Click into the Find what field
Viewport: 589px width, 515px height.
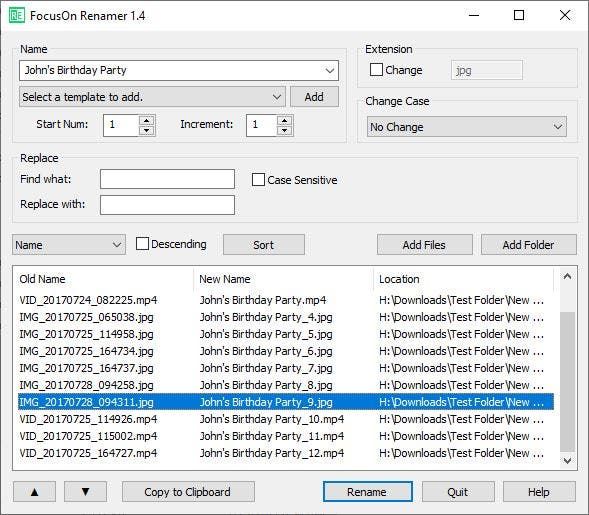point(167,179)
